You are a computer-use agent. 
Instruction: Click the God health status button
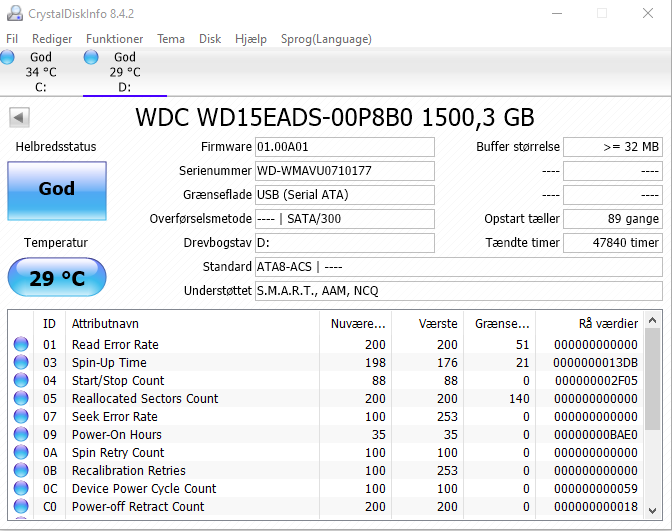coord(57,191)
